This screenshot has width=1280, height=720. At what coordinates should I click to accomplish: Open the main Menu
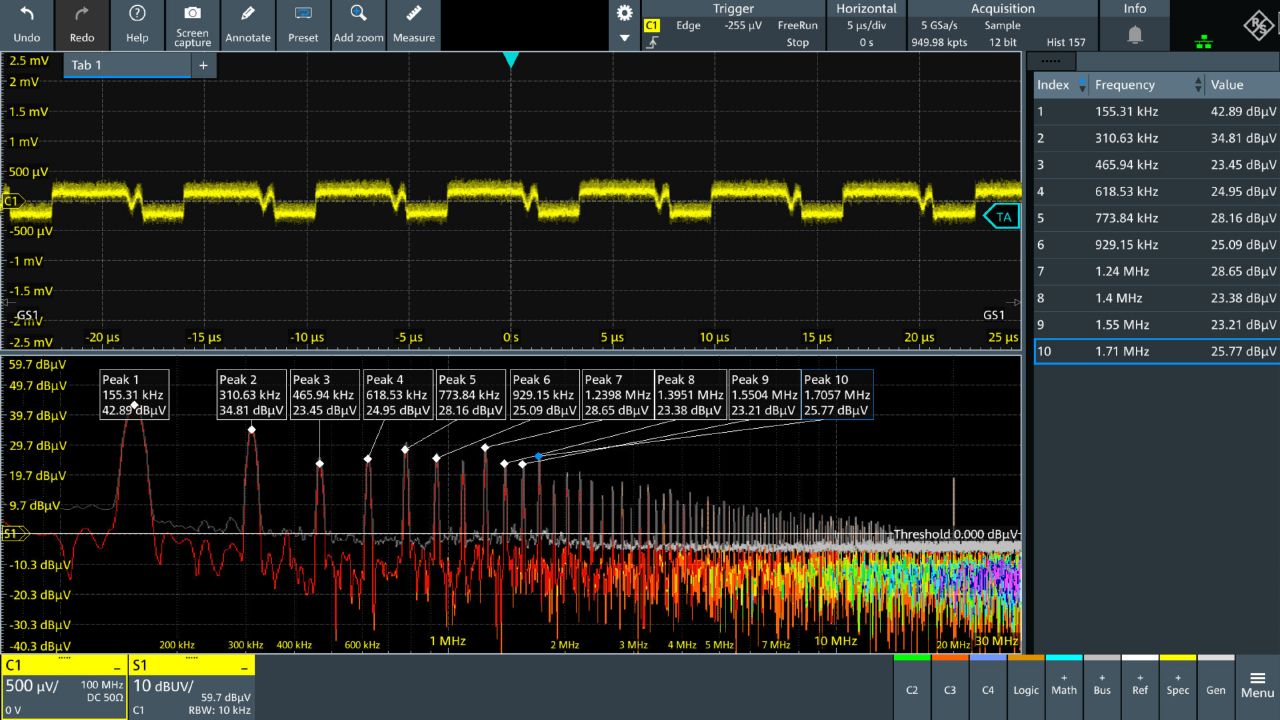tap(1257, 686)
